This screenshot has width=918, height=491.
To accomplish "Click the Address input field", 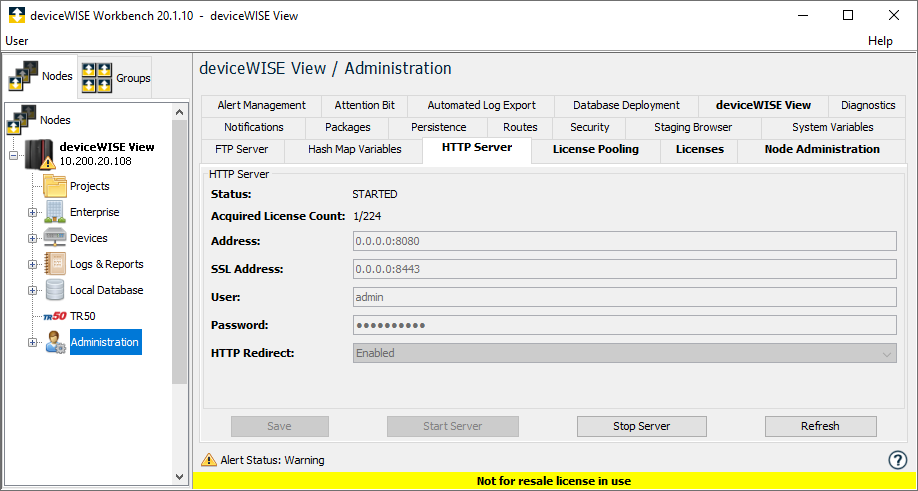I will pyautogui.click(x=625, y=241).
